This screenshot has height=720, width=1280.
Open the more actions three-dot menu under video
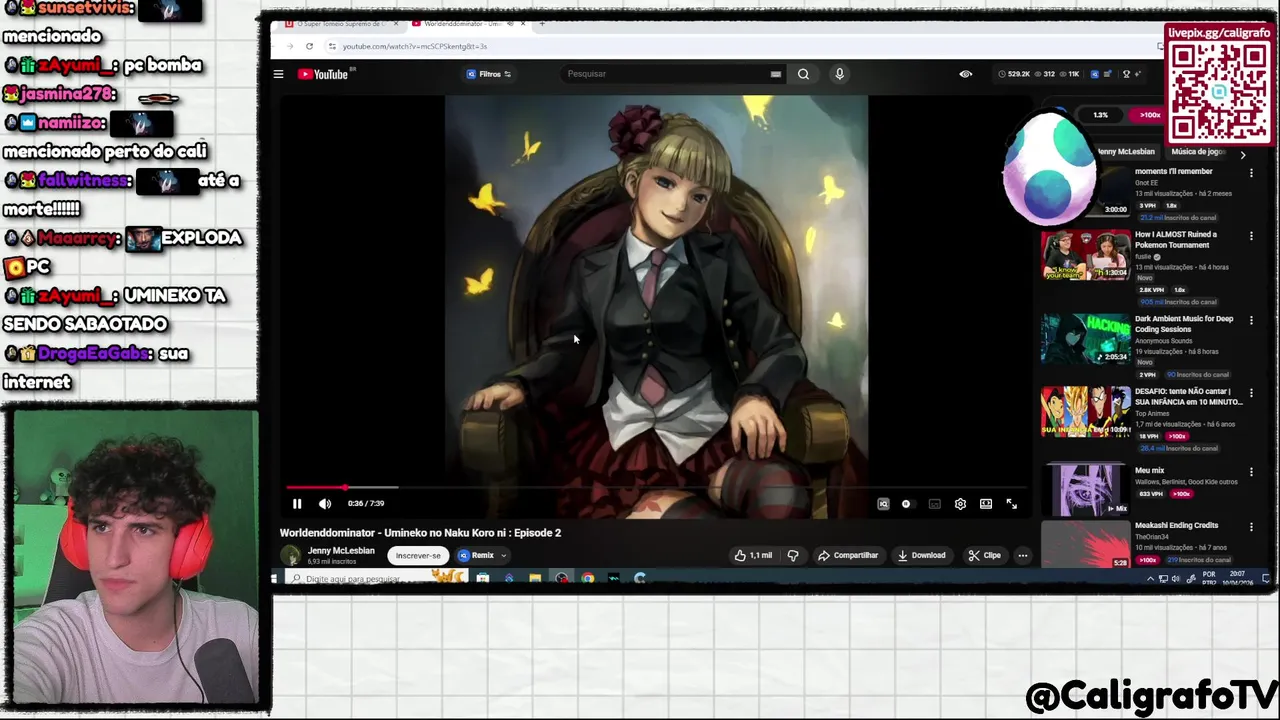tap(1022, 556)
